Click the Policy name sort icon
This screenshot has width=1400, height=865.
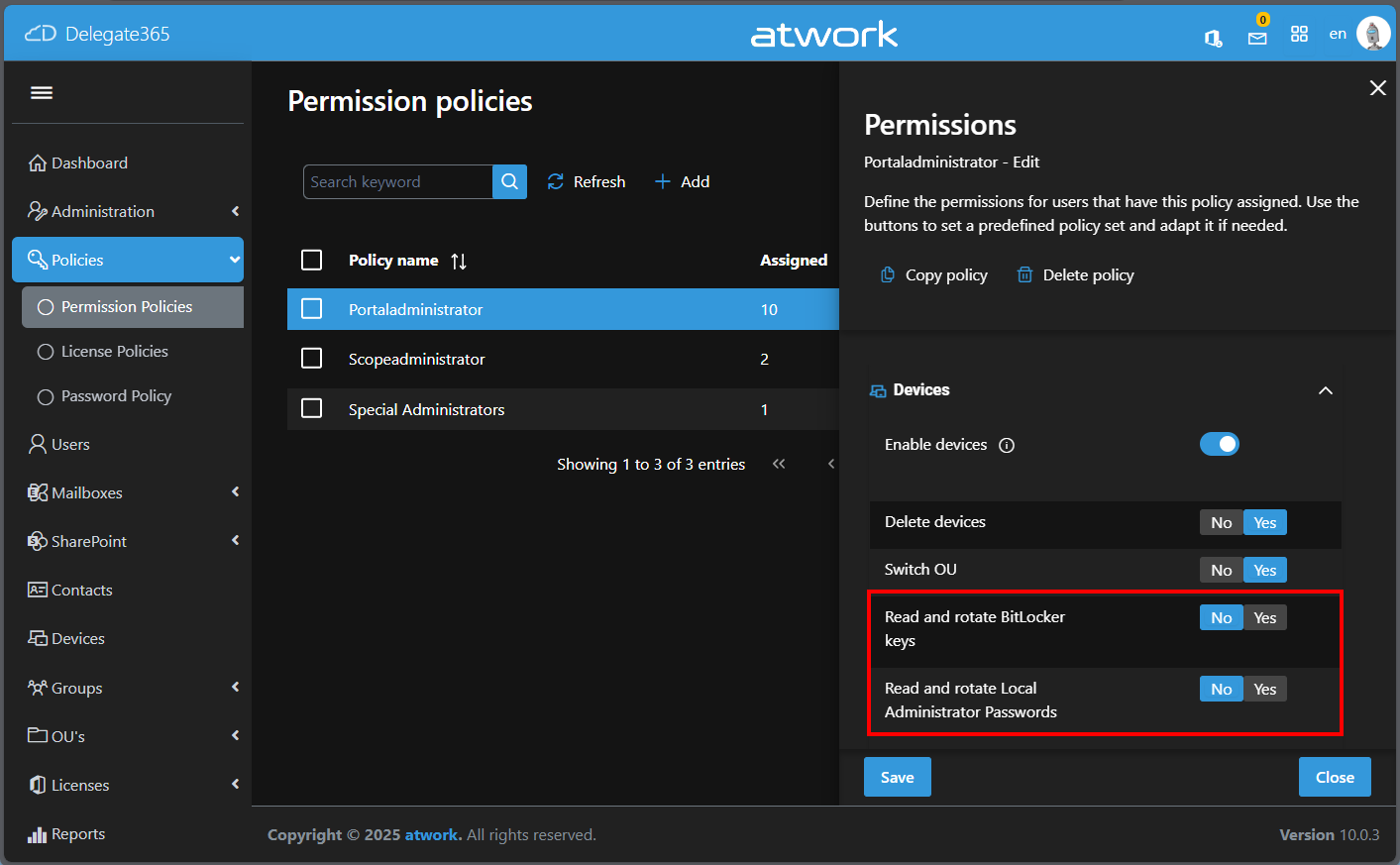(x=459, y=262)
